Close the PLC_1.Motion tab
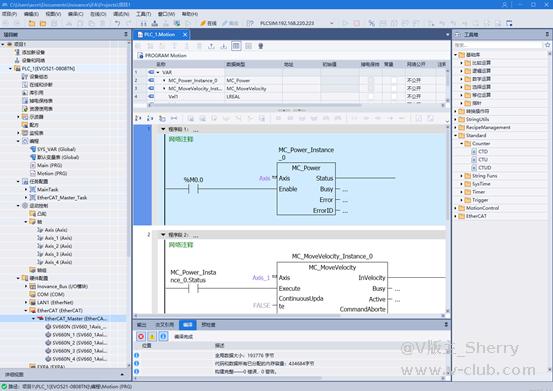Image resolution: width=553 pixels, height=391 pixels. (x=185, y=35)
